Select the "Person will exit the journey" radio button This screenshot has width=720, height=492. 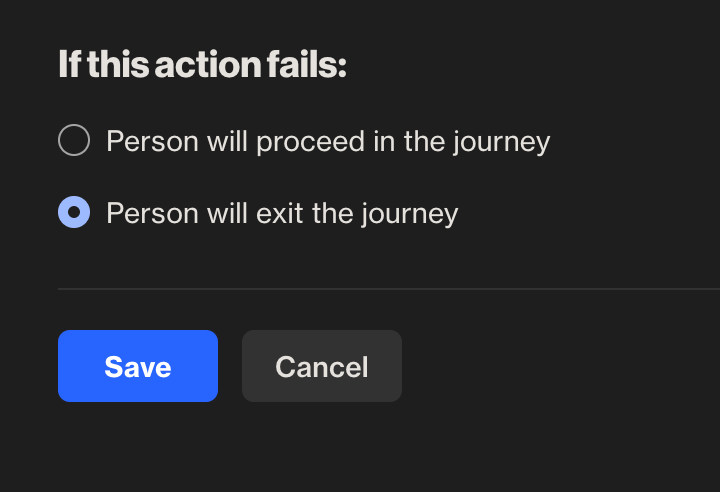(x=74, y=213)
